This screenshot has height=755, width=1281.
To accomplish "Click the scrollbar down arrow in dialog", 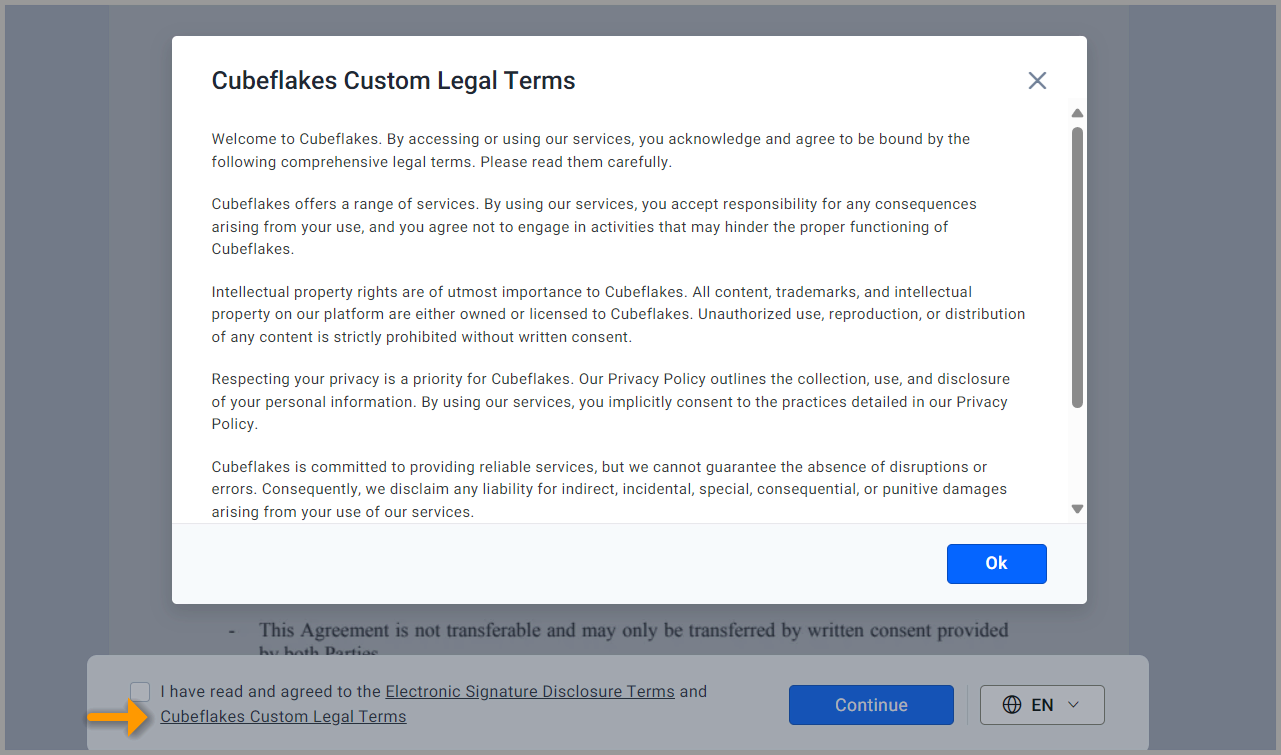I will pos(1077,509).
